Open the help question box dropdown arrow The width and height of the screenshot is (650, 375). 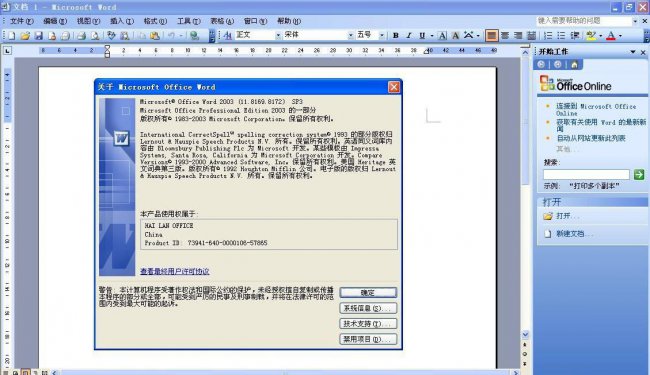(x=635, y=21)
